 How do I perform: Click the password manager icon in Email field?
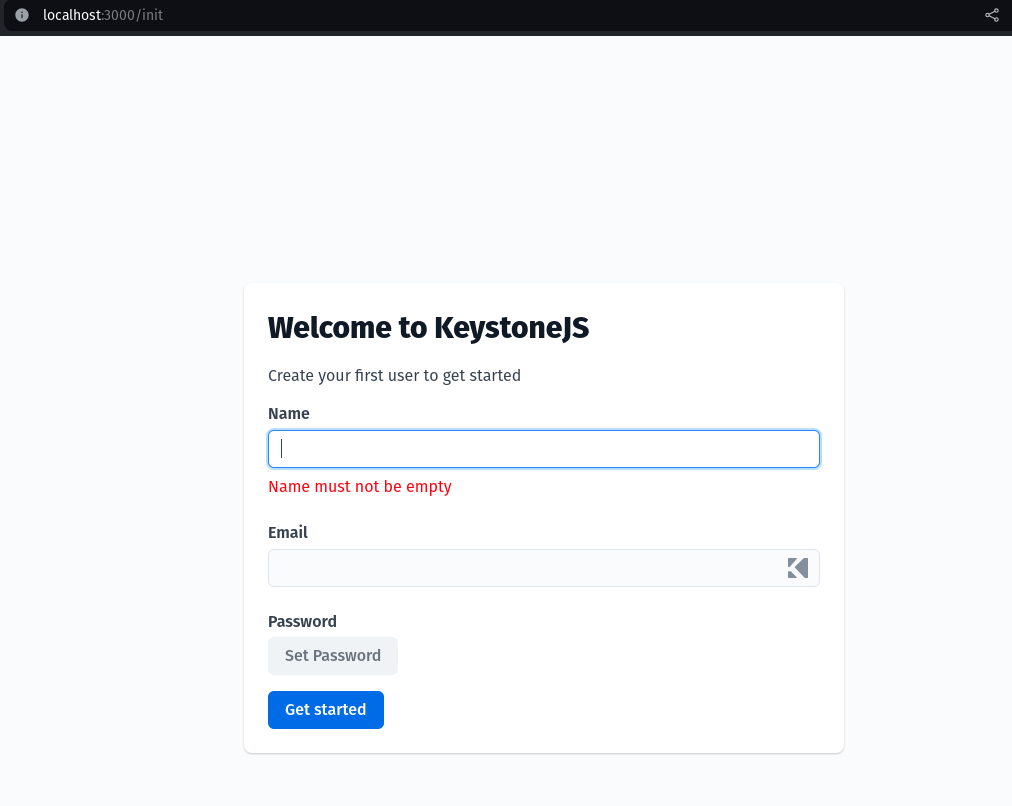798,568
